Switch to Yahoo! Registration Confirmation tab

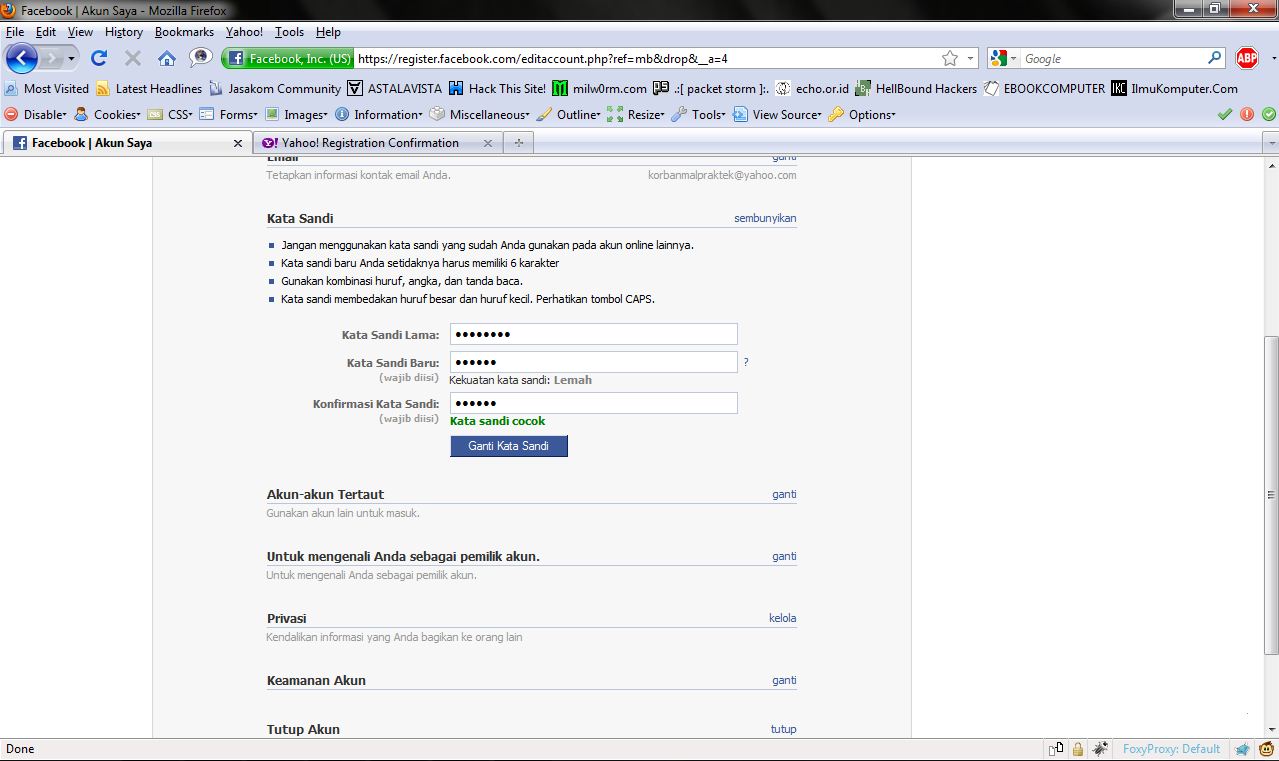click(x=376, y=143)
